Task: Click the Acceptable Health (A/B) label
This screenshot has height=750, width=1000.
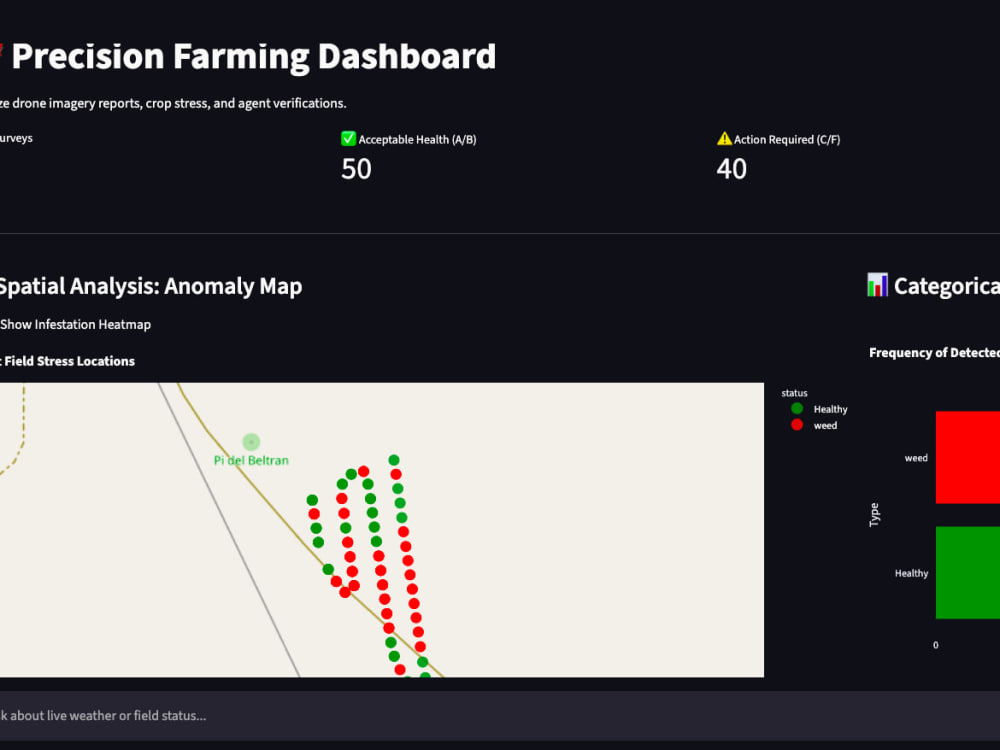Action: 417,140
